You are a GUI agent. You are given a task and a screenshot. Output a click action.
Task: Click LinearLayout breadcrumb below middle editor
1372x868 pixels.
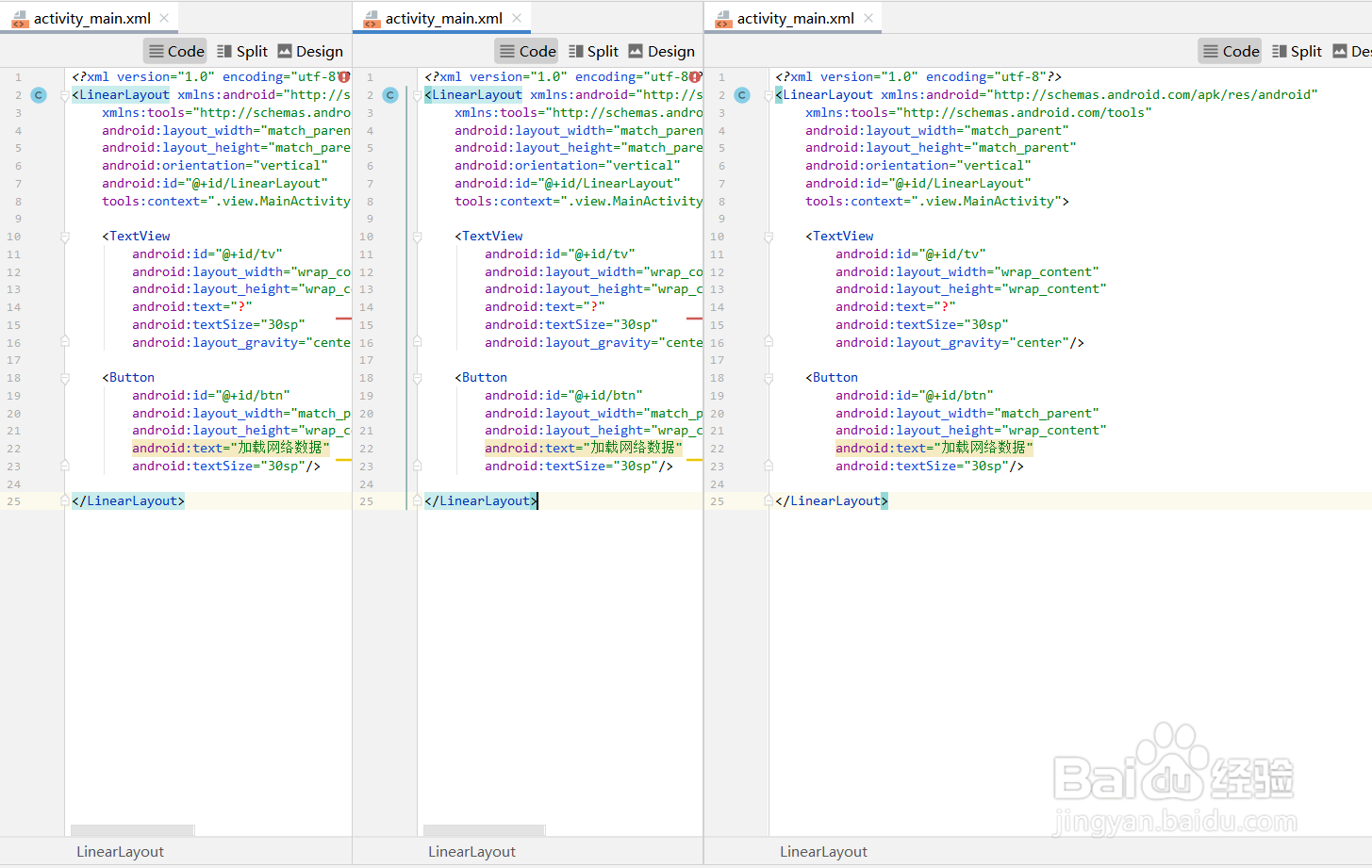[471, 852]
